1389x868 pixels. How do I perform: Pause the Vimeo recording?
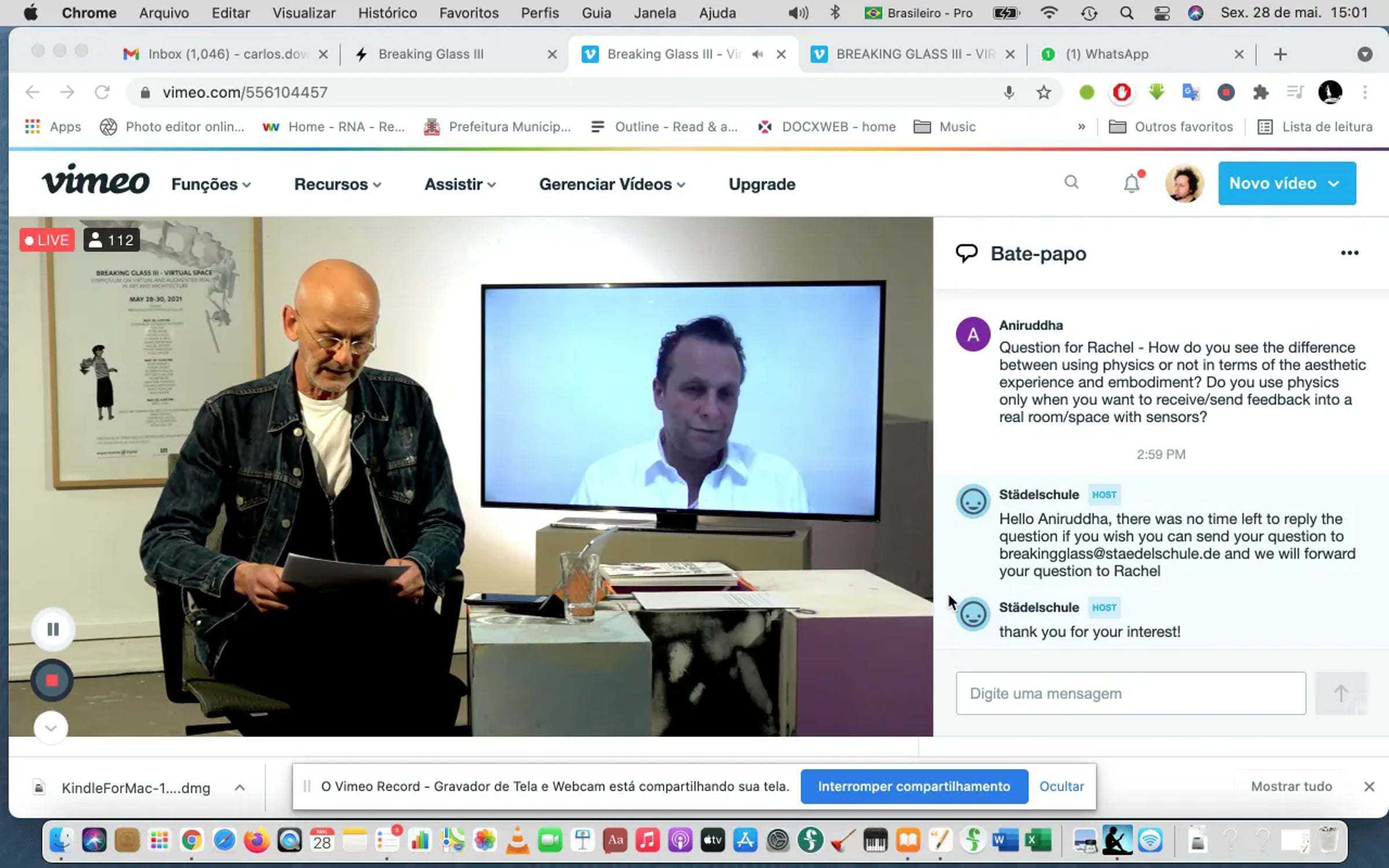click(x=53, y=629)
